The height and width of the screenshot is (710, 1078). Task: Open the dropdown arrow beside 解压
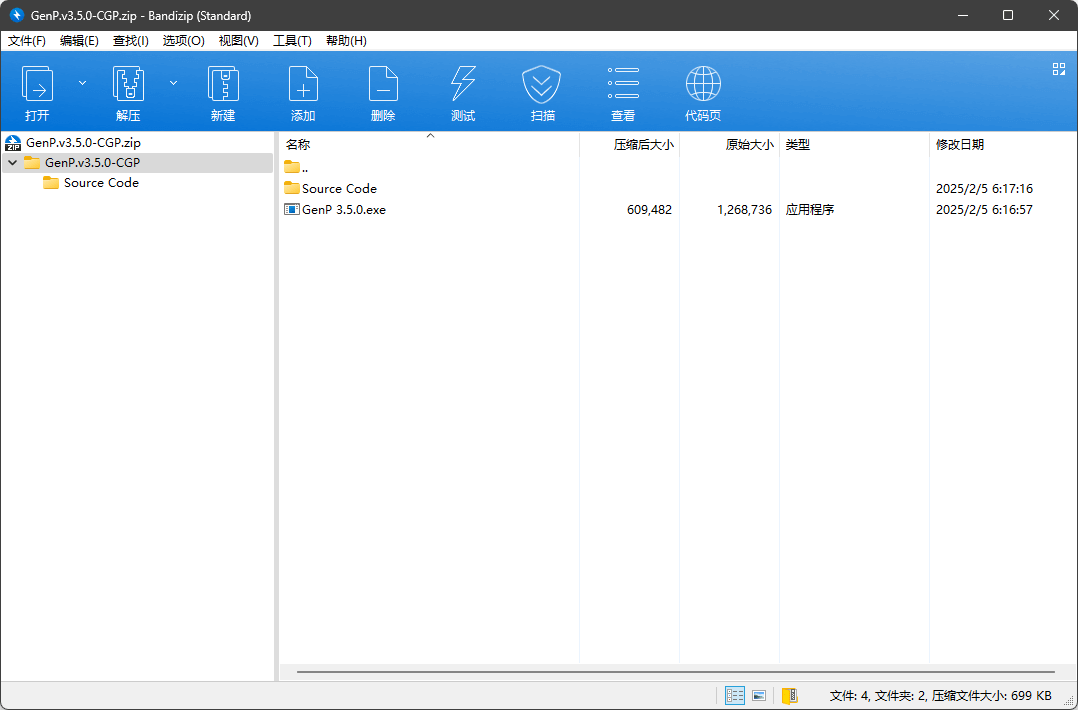pyautogui.click(x=173, y=83)
